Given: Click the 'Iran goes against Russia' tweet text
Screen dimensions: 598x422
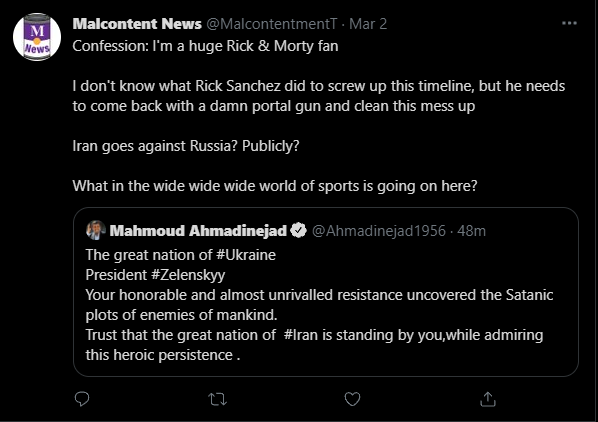Looking at the screenshot, I should click(x=186, y=146).
